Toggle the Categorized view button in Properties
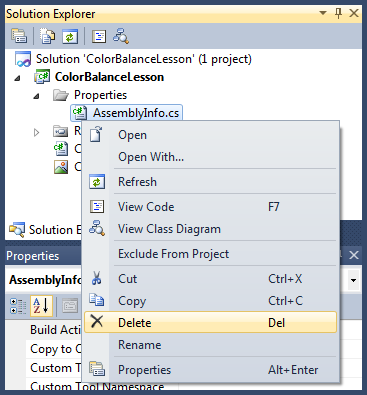 18,306
